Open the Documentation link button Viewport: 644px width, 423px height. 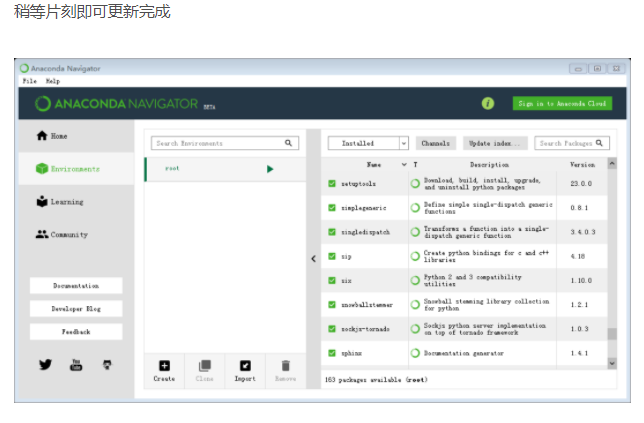click(76, 285)
